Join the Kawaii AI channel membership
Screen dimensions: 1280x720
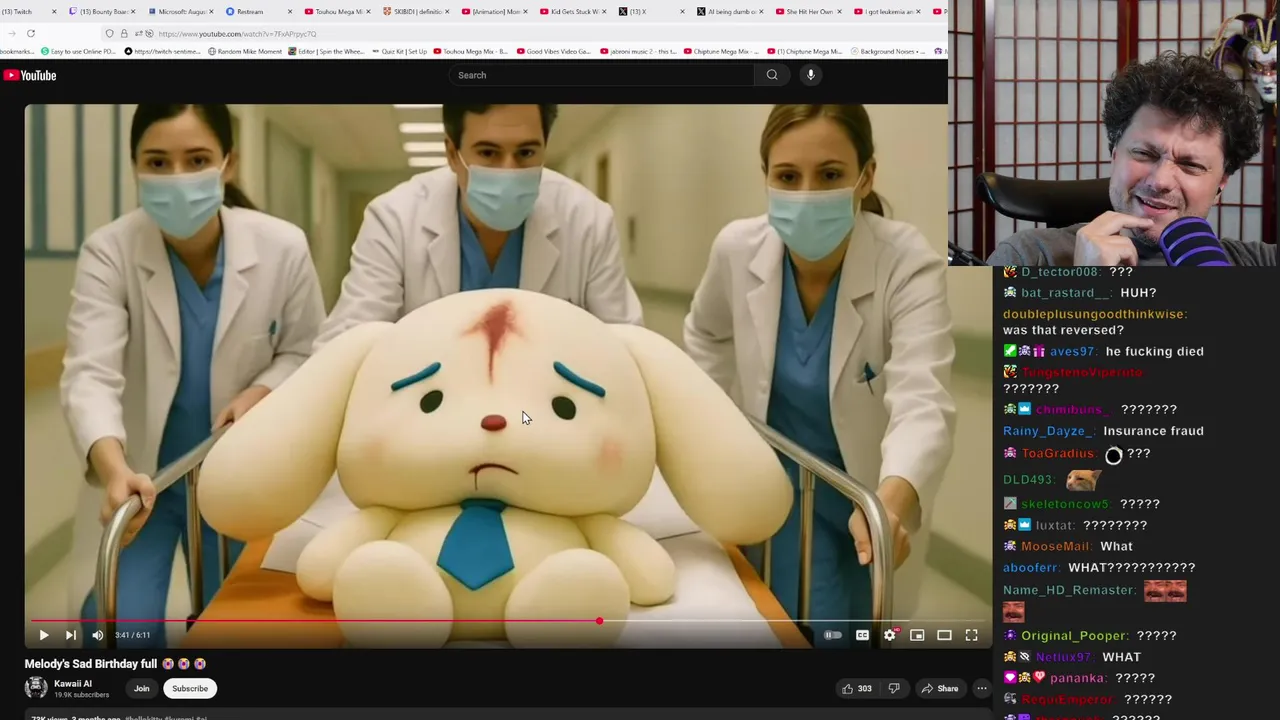[142, 688]
